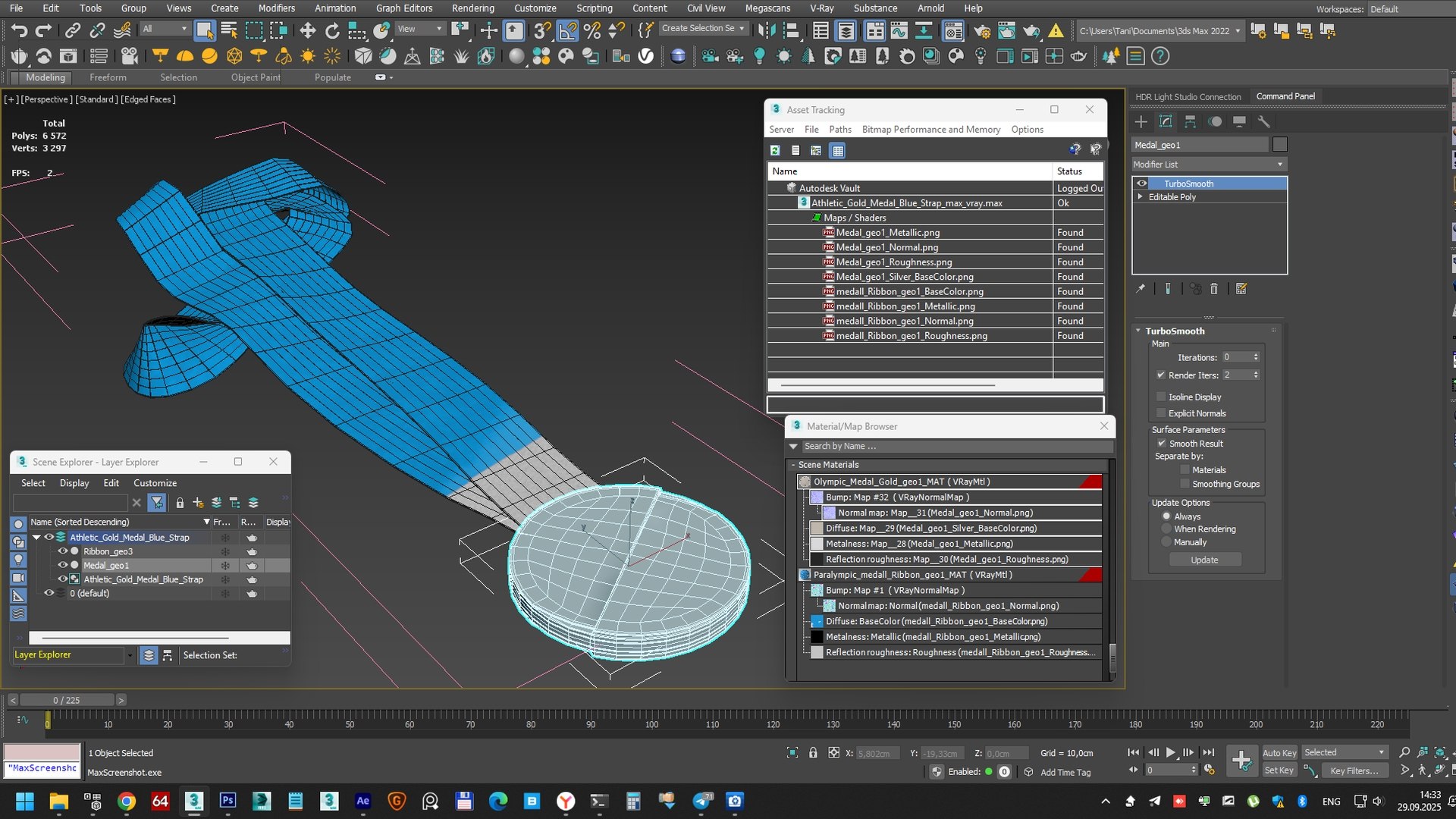Image resolution: width=1456 pixels, height=819 pixels.
Task: Click the object color swatch beside Medal_geo1
Action: coord(1280,145)
